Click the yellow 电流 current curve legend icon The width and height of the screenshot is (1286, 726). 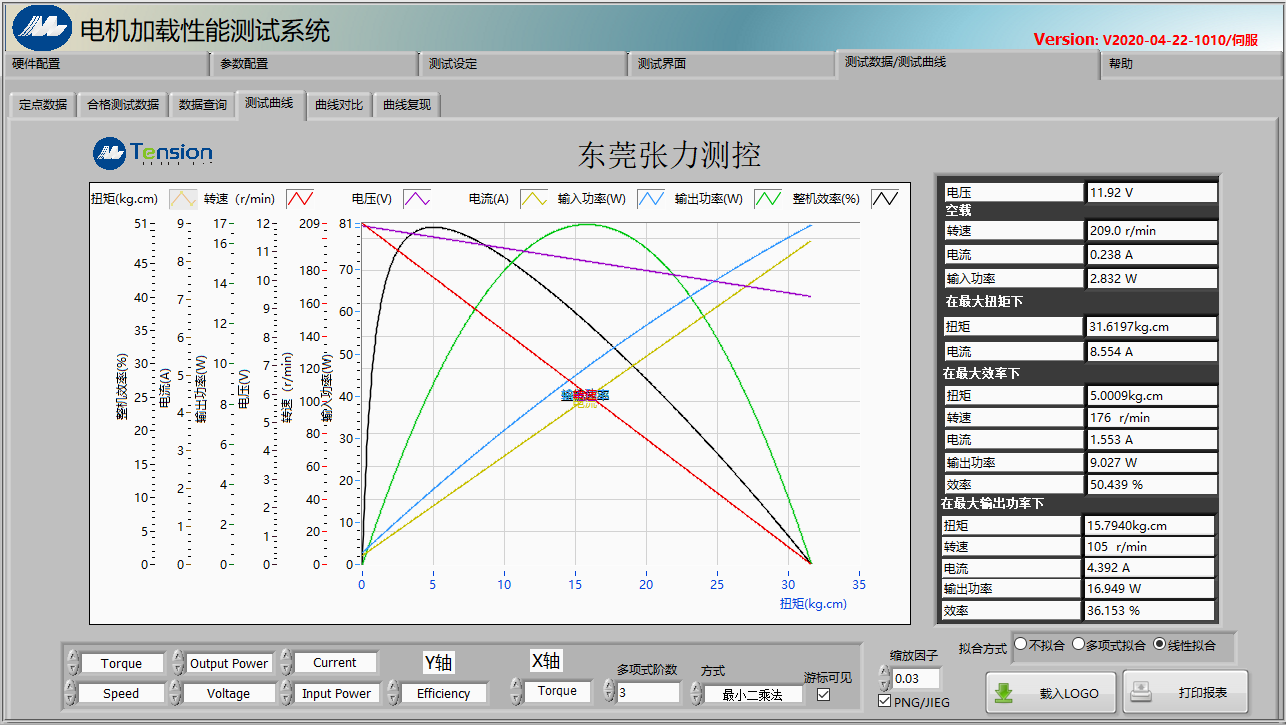click(x=534, y=198)
